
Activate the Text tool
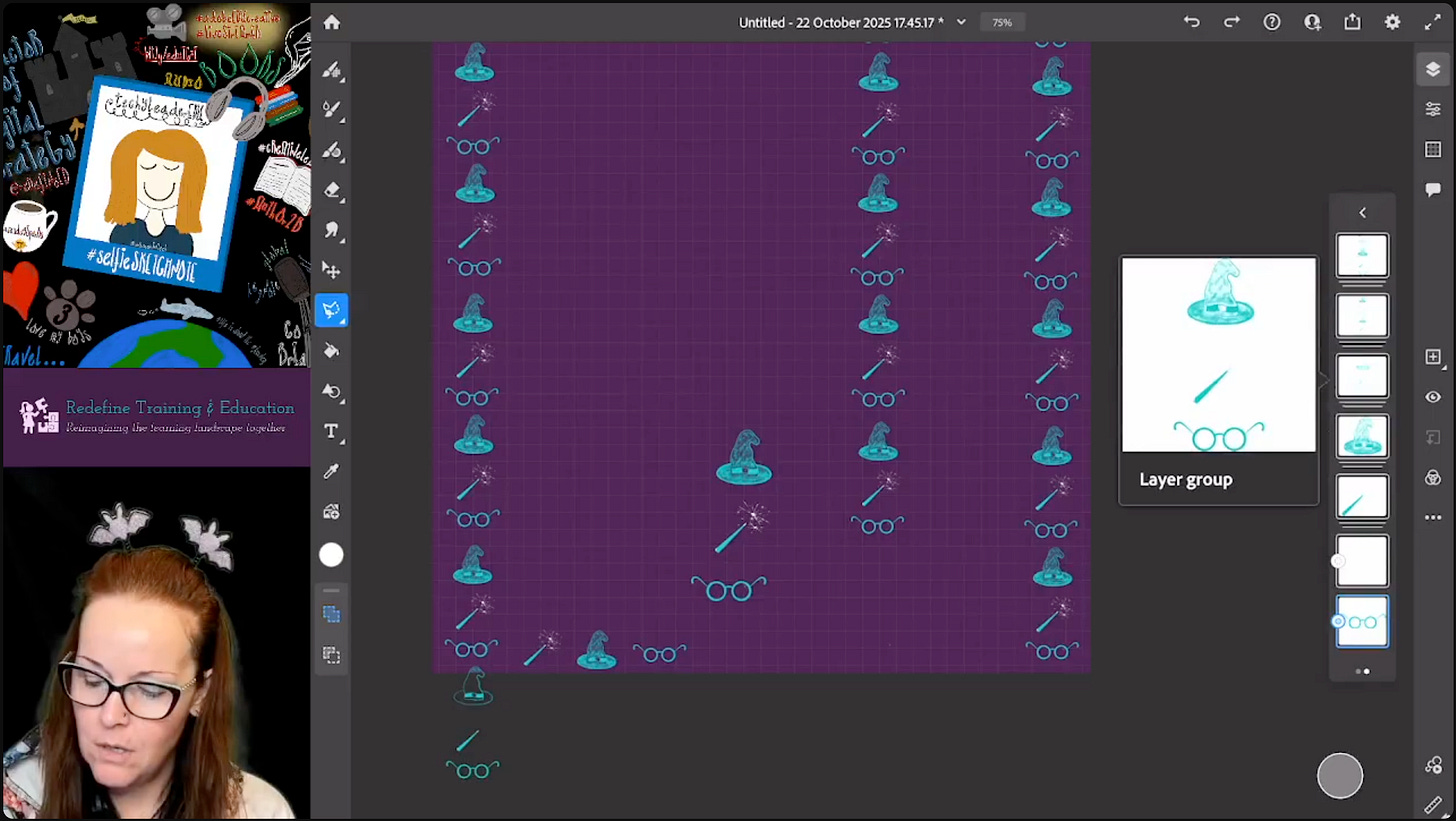(332, 431)
